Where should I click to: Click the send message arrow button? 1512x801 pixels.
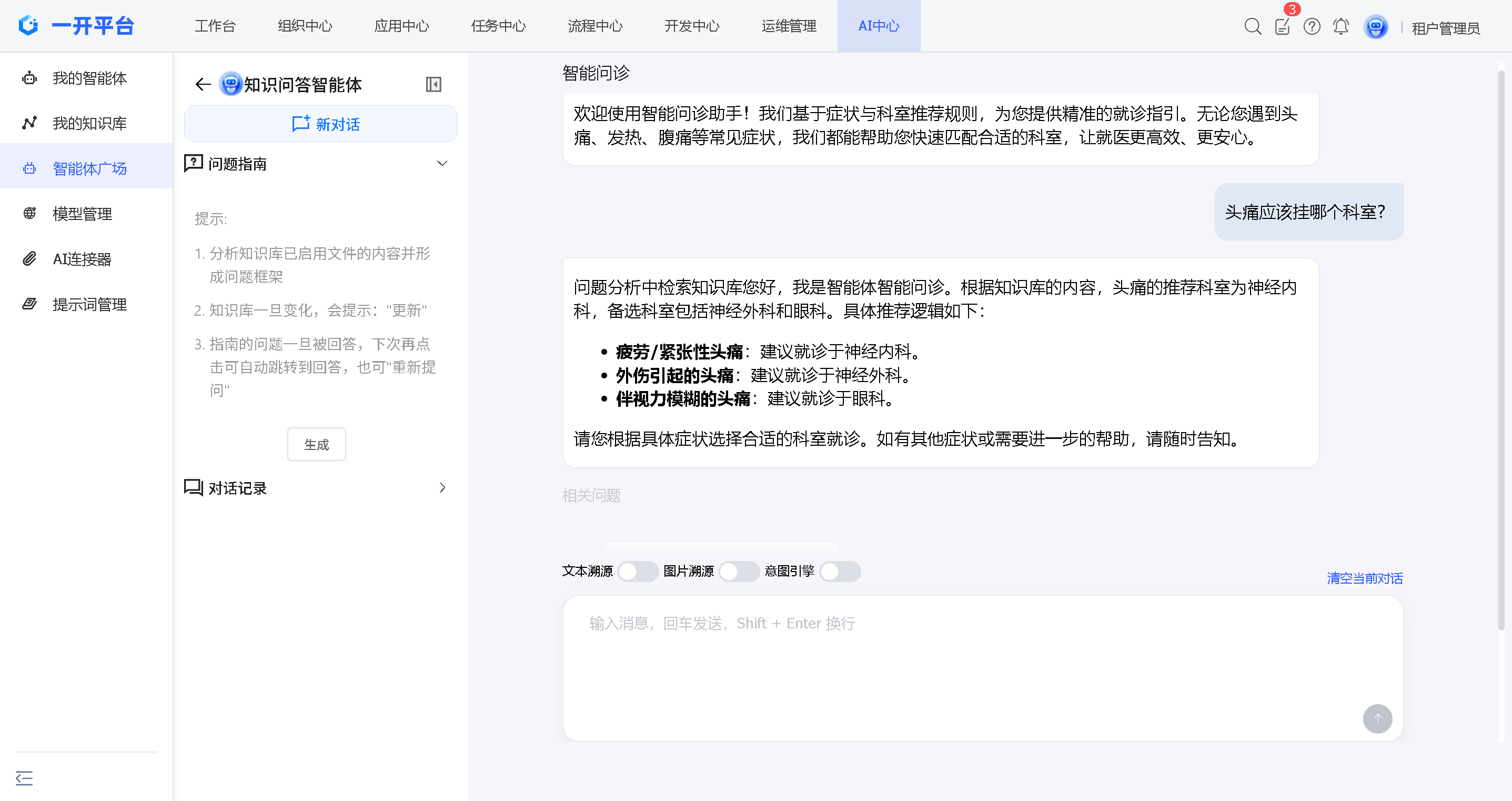[1377, 718]
